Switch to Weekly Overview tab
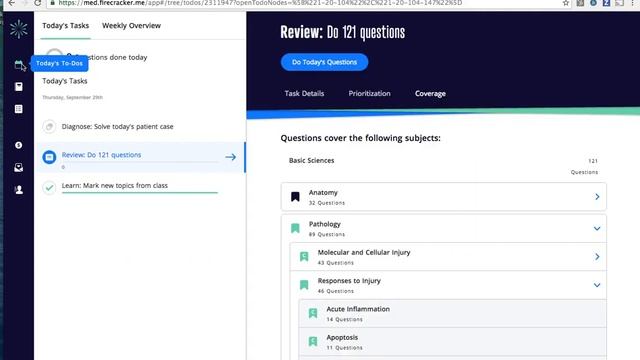This screenshot has width=640, height=360. 131,25
